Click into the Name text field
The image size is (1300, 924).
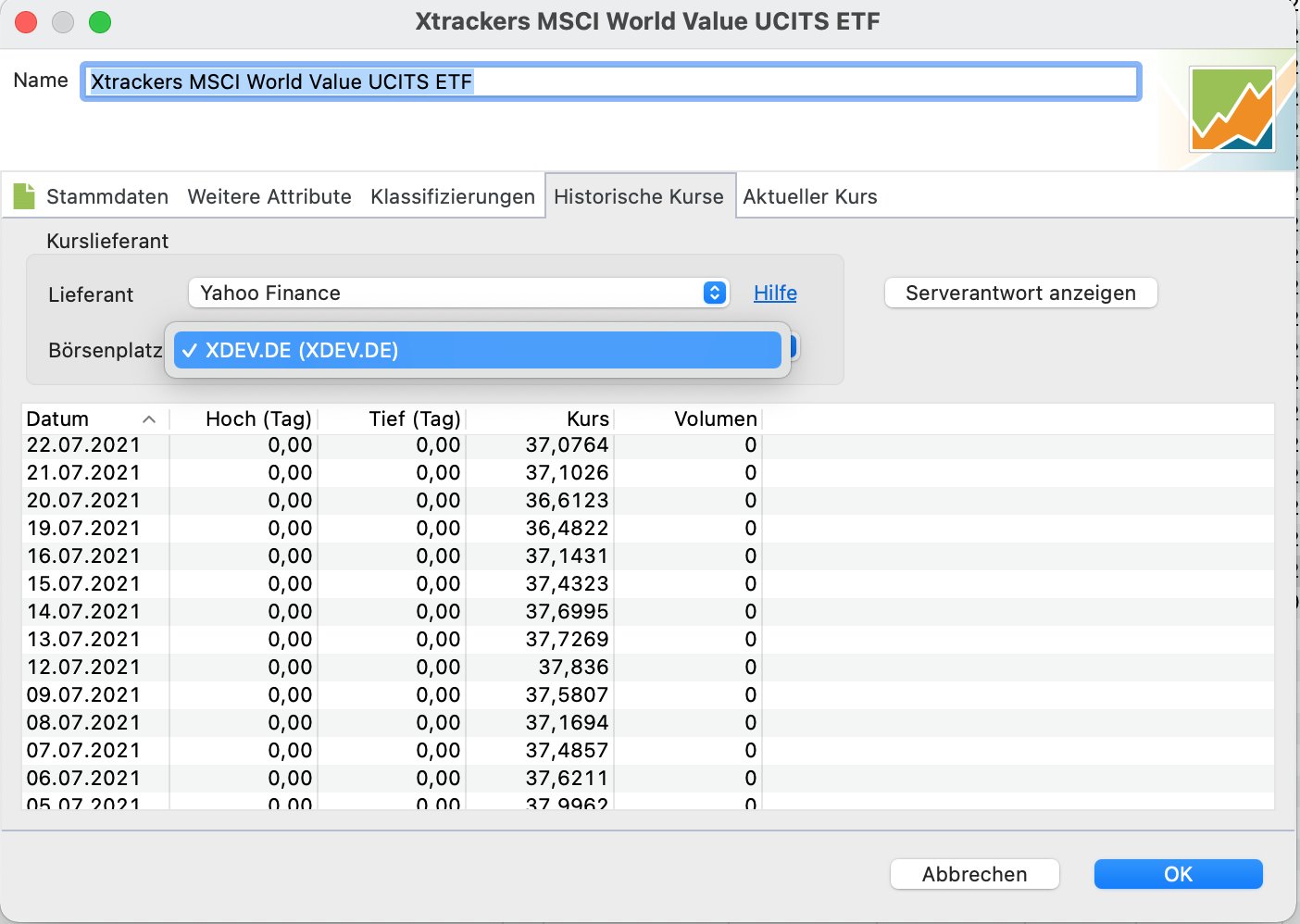611,81
